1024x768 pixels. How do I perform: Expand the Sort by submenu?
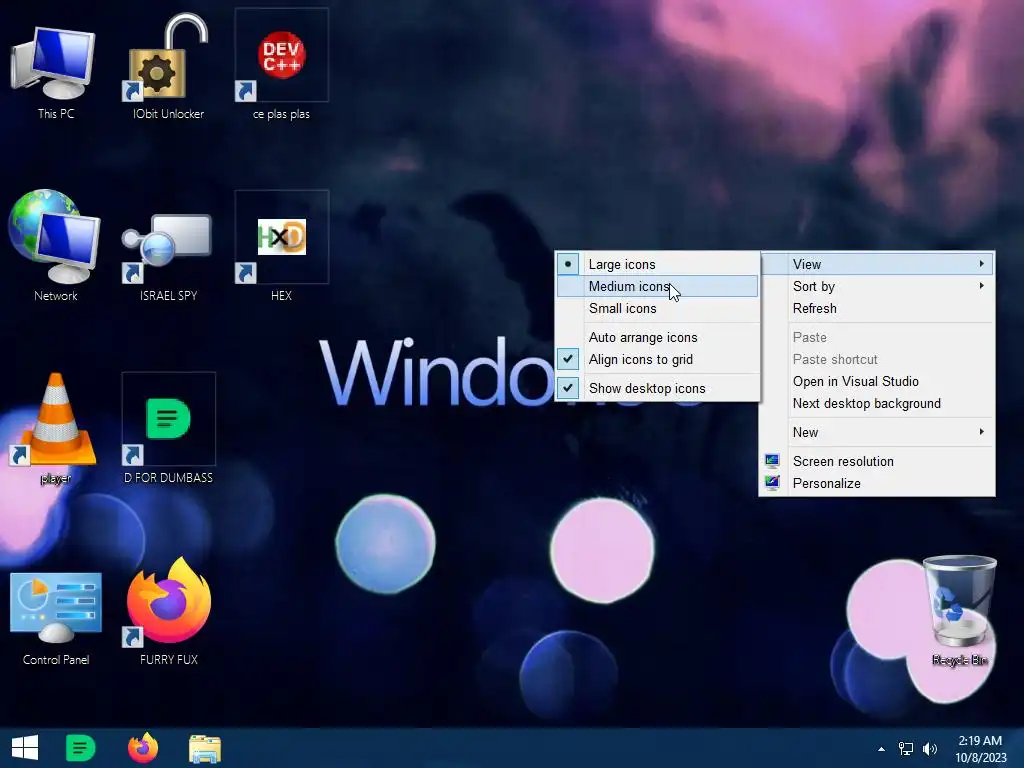click(x=877, y=286)
